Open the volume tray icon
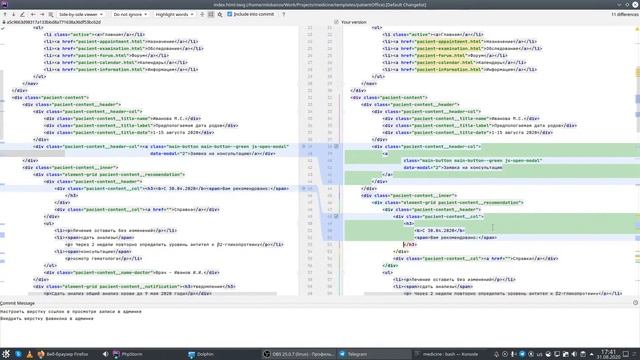640x360 pixels. pos(574,354)
